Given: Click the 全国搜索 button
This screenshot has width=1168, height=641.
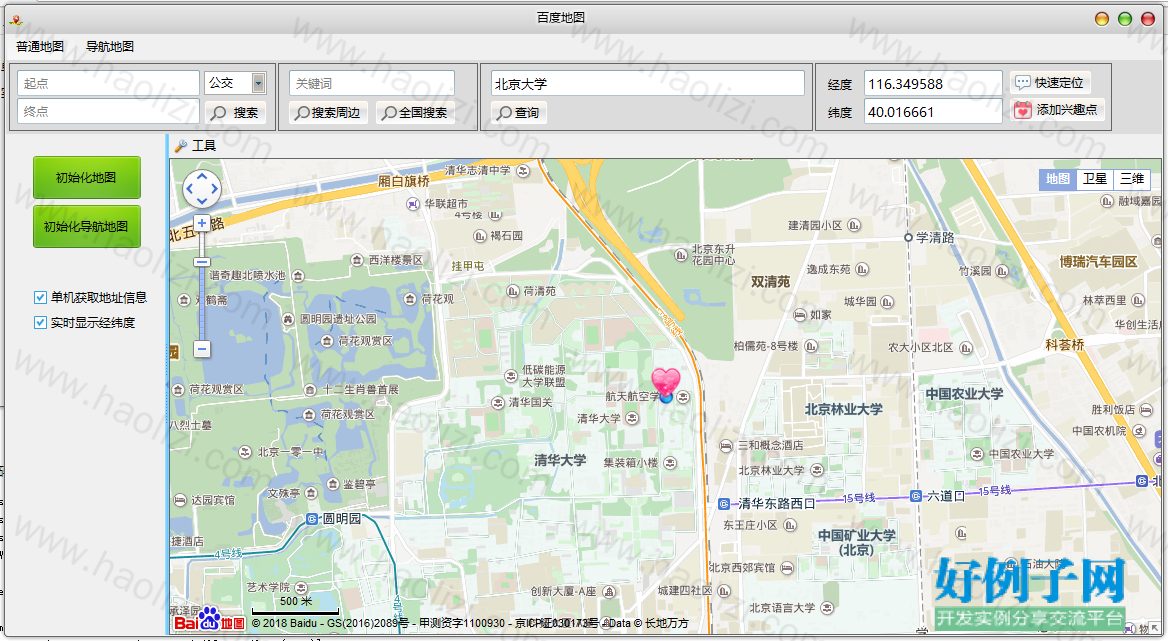Looking at the screenshot, I should pos(415,112).
